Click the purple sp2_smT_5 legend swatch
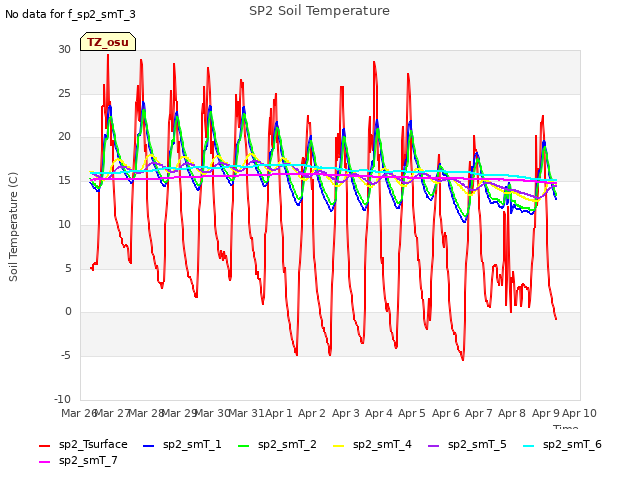The width and height of the screenshot is (640, 480). (x=433, y=446)
